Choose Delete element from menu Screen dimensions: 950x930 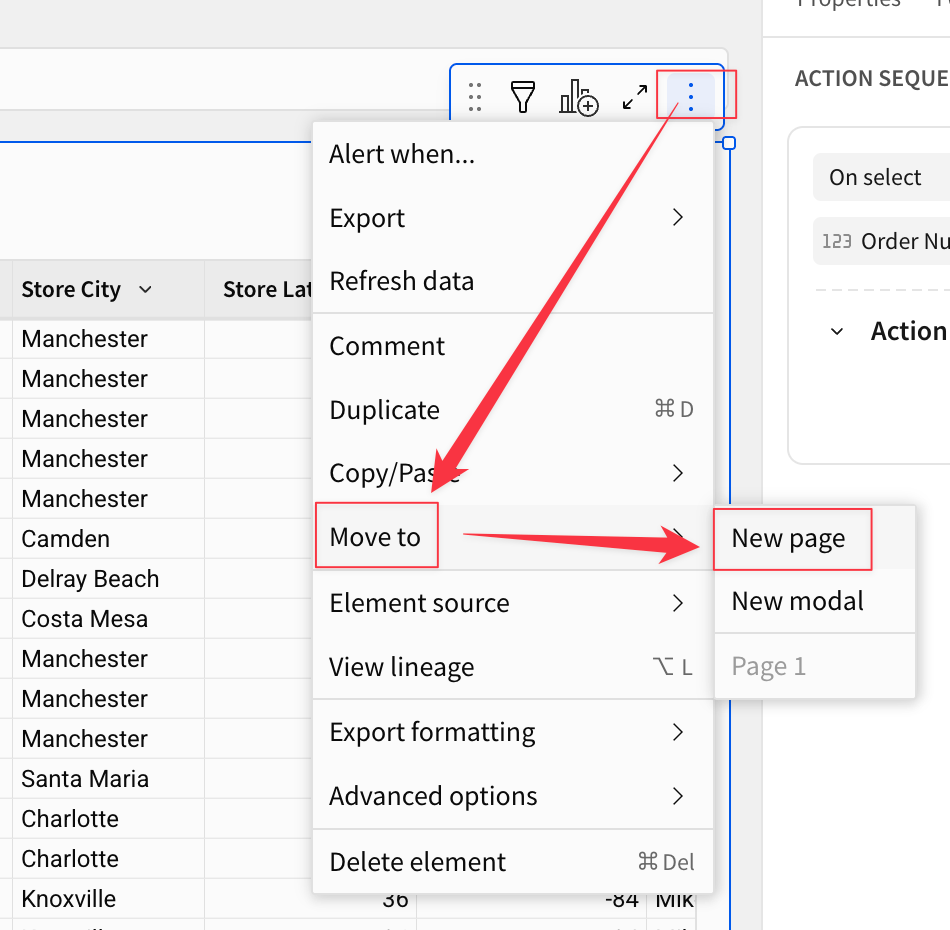point(513,862)
